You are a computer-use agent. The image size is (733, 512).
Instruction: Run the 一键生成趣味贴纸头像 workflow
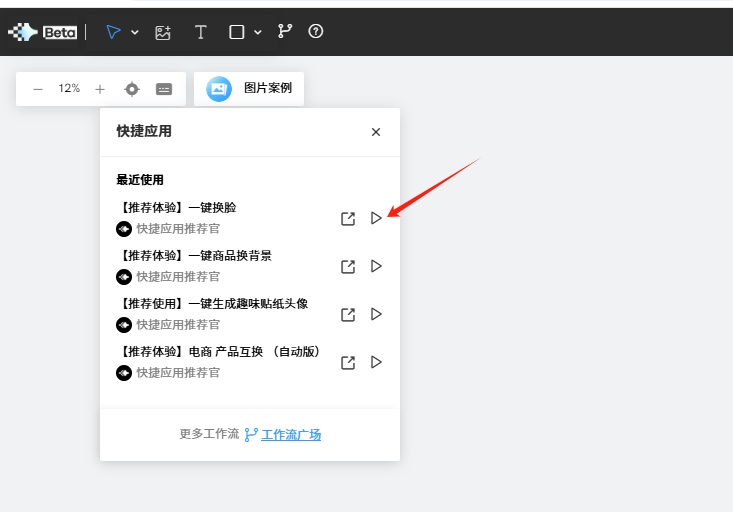(x=376, y=314)
